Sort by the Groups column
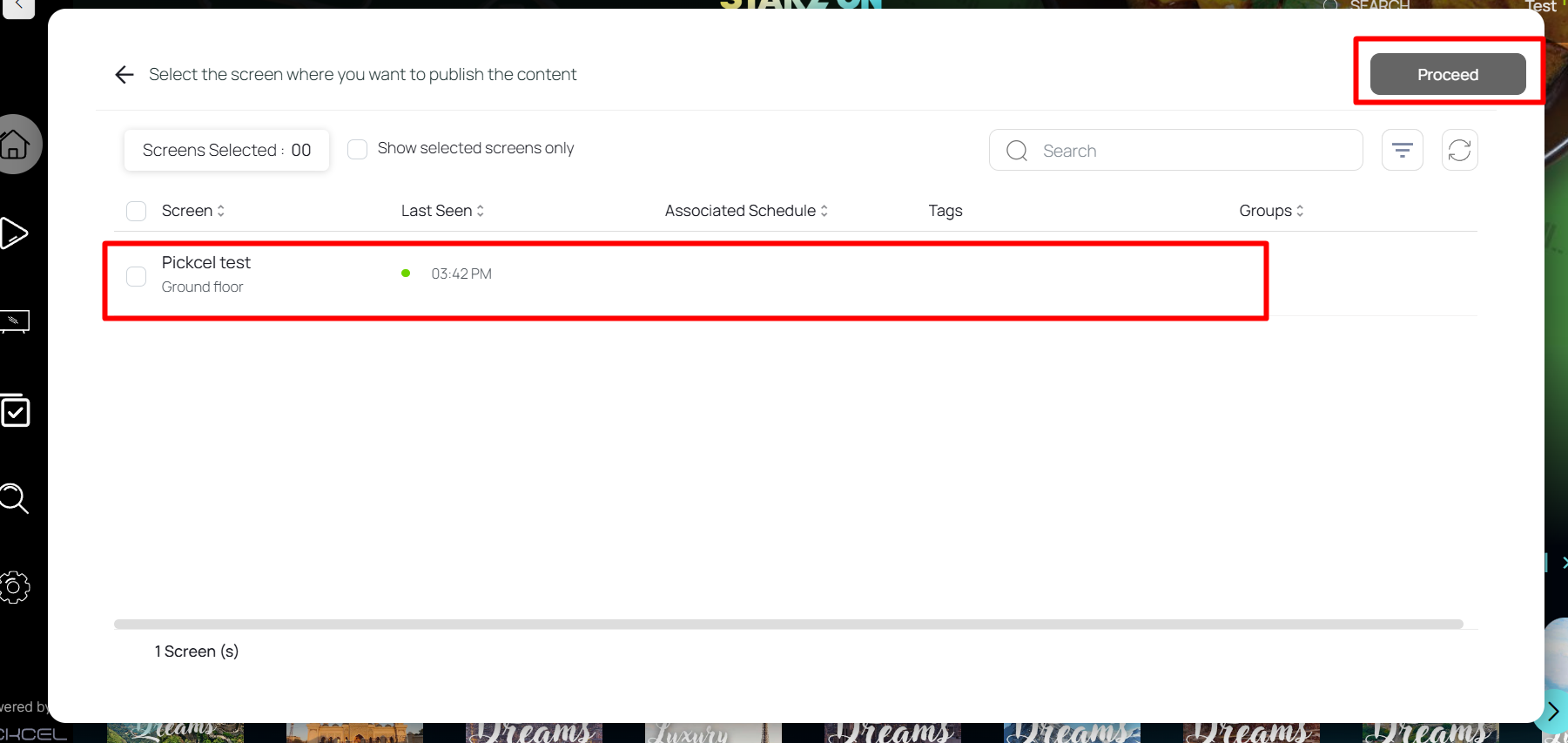Viewport: 1568px width, 743px height. pyautogui.click(x=1271, y=211)
